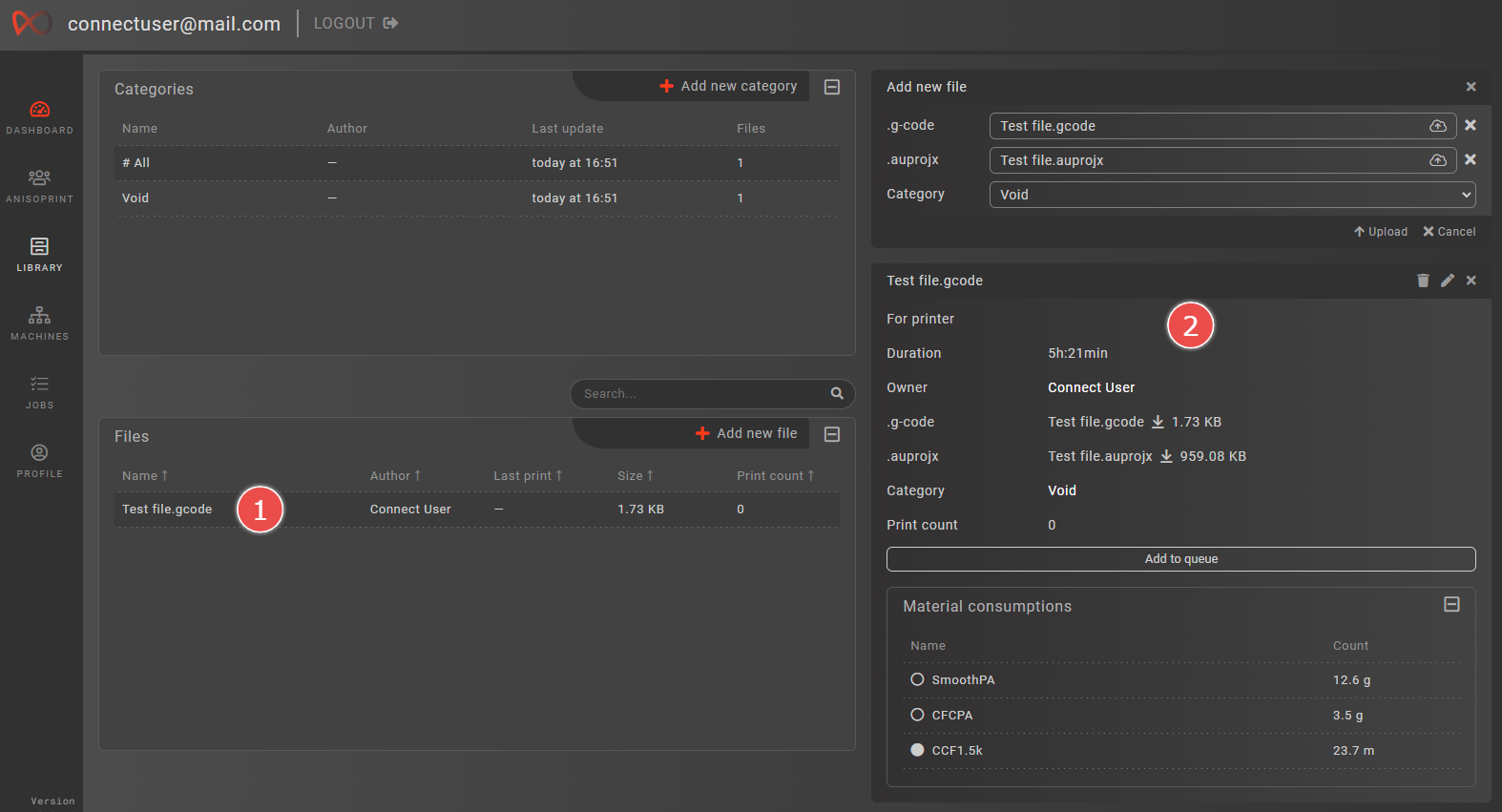Click the '5h:21min' duration value
This screenshot has height=812, width=1502.
click(x=1078, y=353)
